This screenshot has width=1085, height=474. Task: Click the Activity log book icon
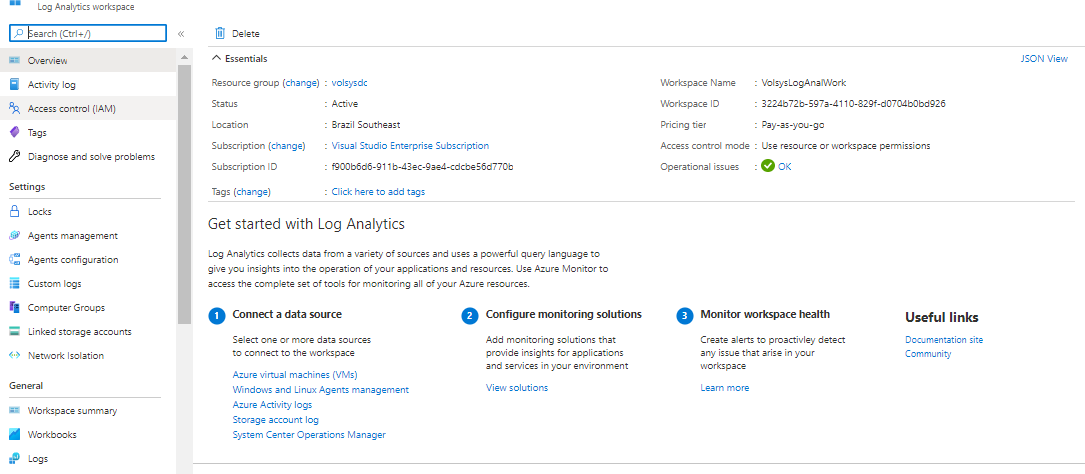(14, 84)
